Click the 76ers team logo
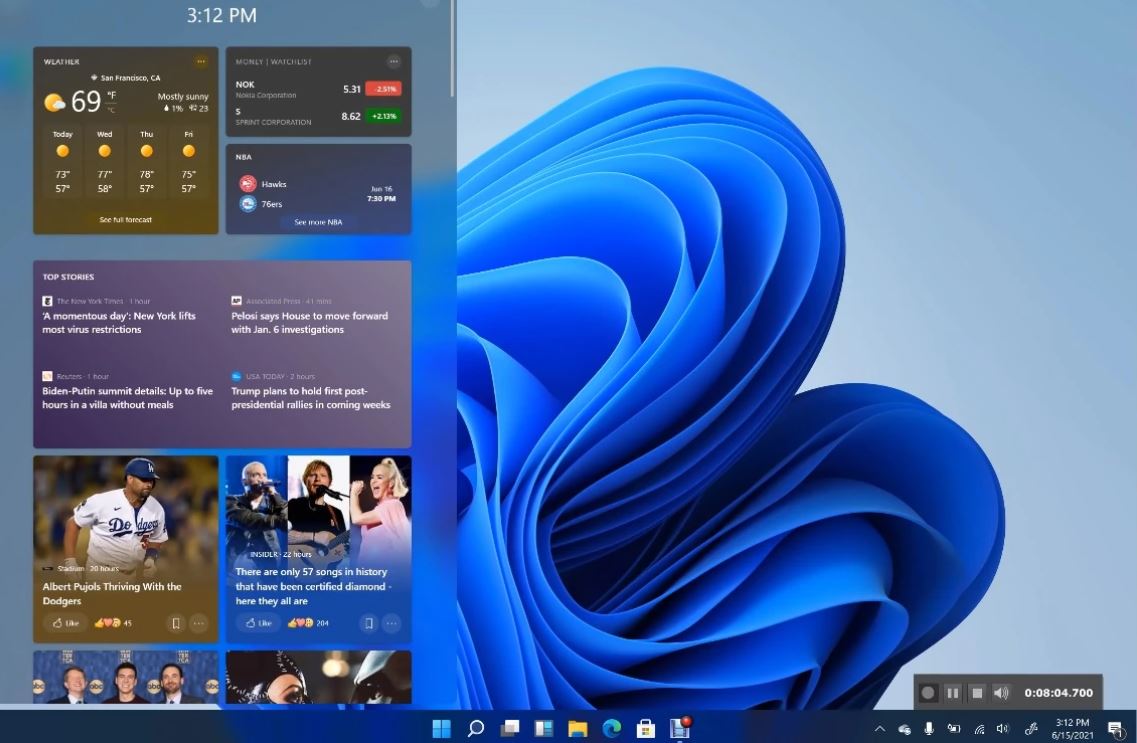The height and width of the screenshot is (743, 1137). coord(248,206)
